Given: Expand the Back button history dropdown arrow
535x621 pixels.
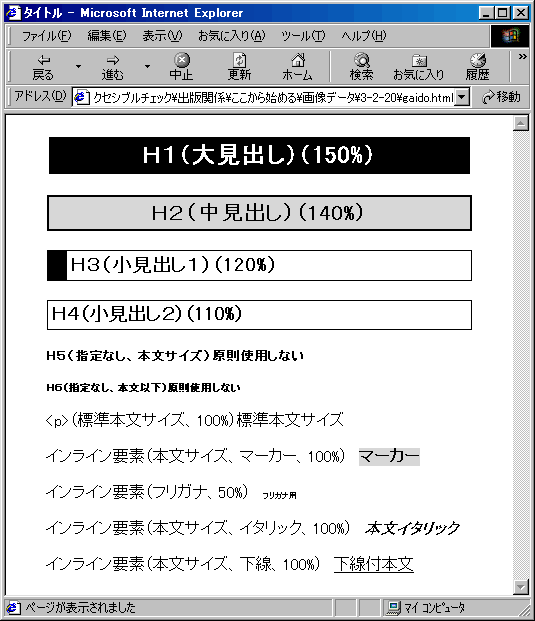Looking at the screenshot, I should pos(78,67).
